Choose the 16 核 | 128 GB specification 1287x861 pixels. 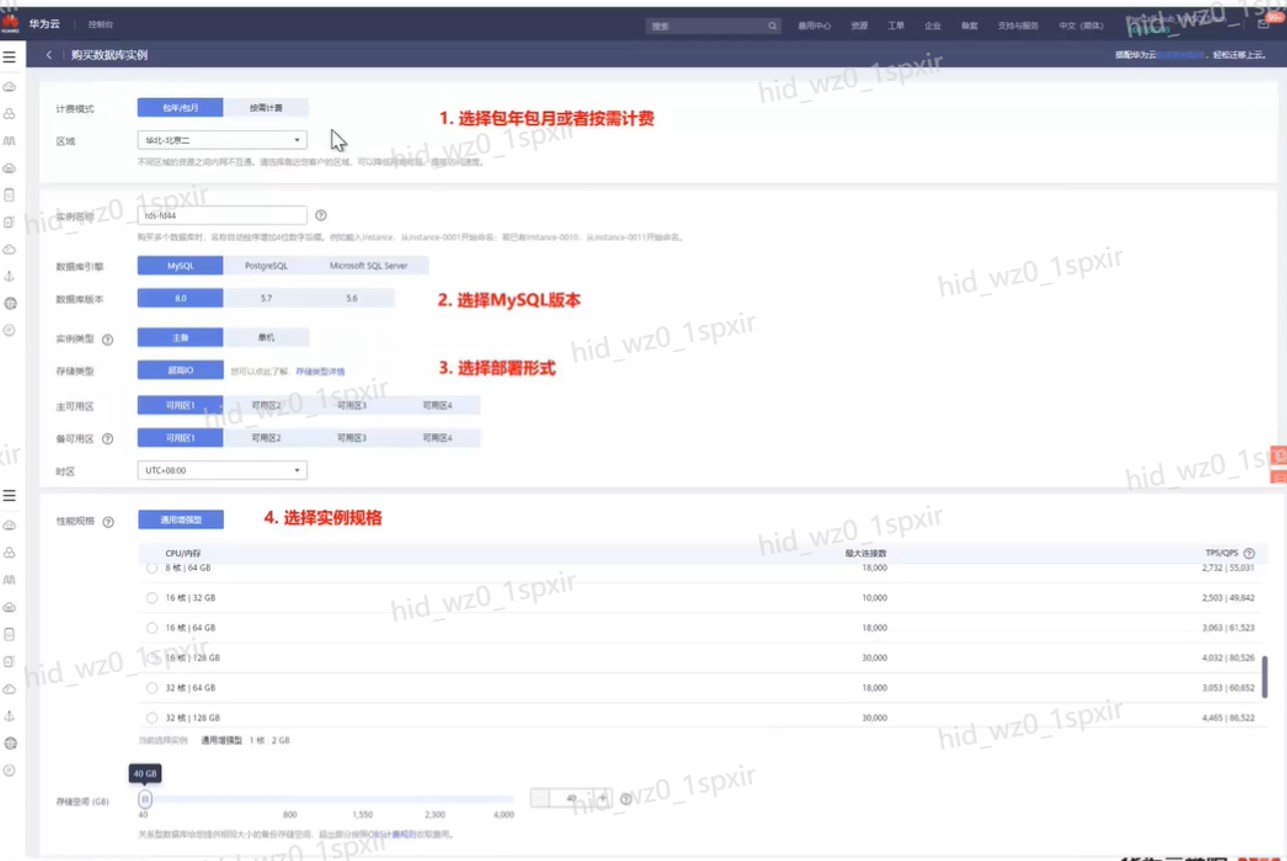(x=152, y=658)
